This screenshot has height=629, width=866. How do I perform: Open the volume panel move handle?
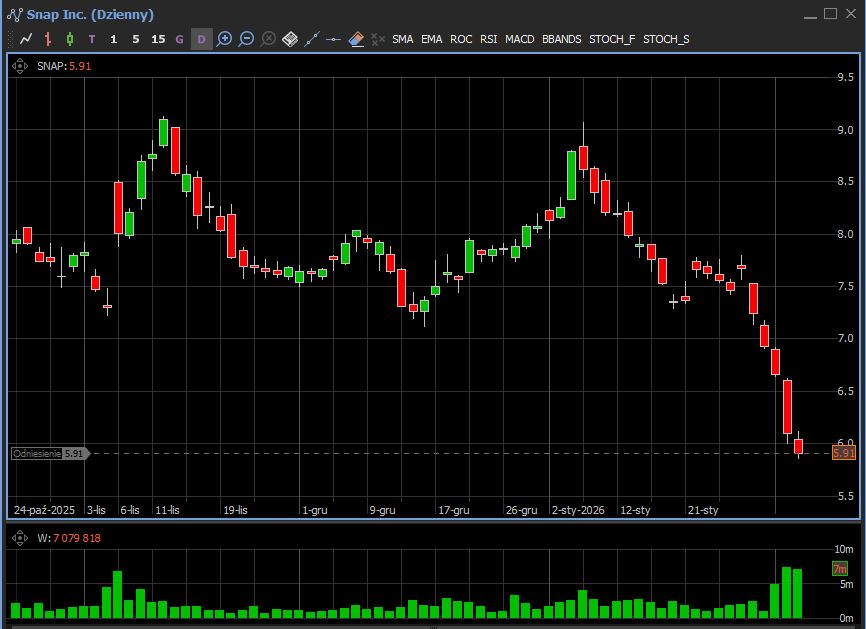click(19, 538)
